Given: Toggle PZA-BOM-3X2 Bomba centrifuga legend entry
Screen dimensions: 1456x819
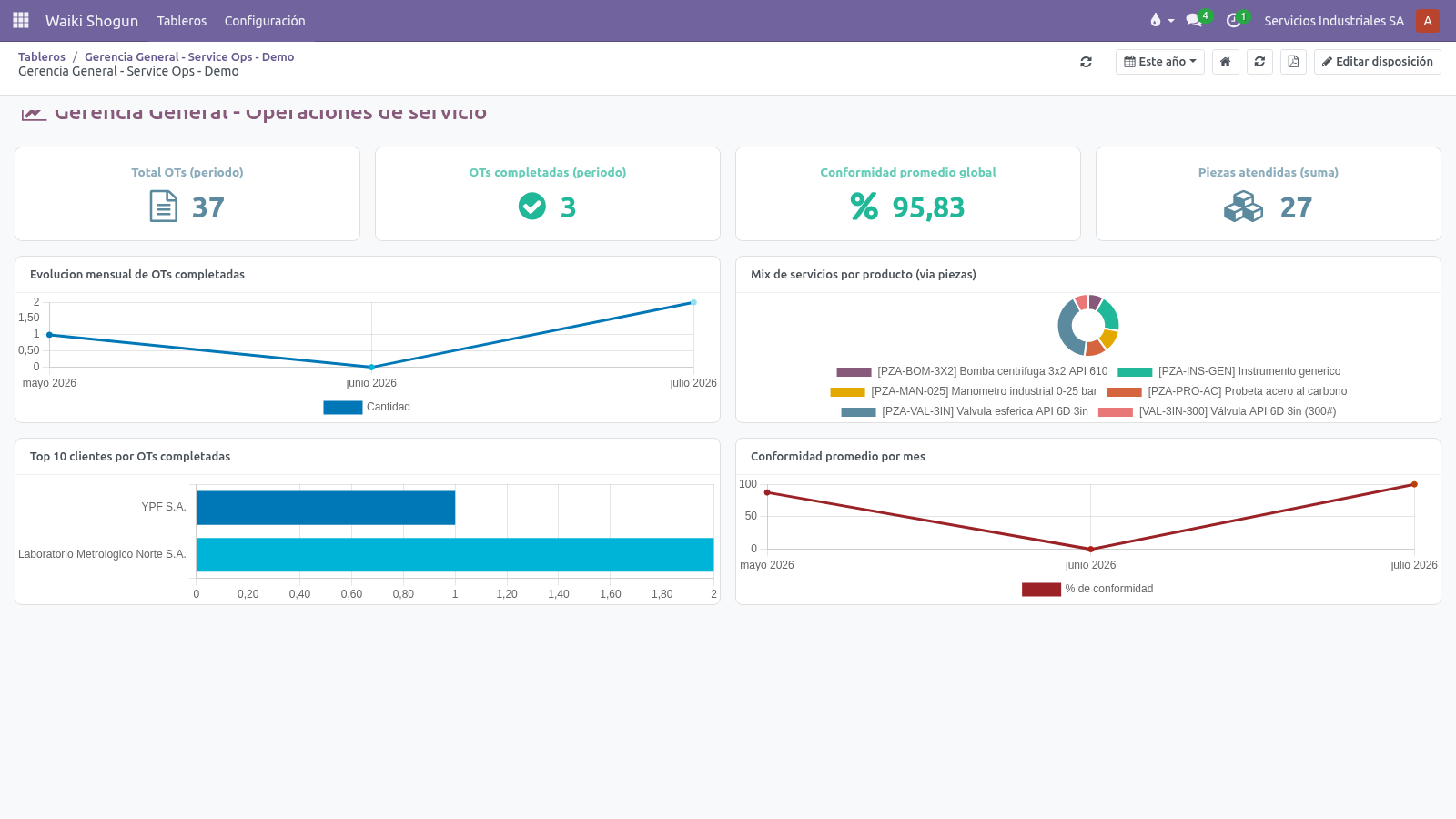Looking at the screenshot, I should (972, 371).
